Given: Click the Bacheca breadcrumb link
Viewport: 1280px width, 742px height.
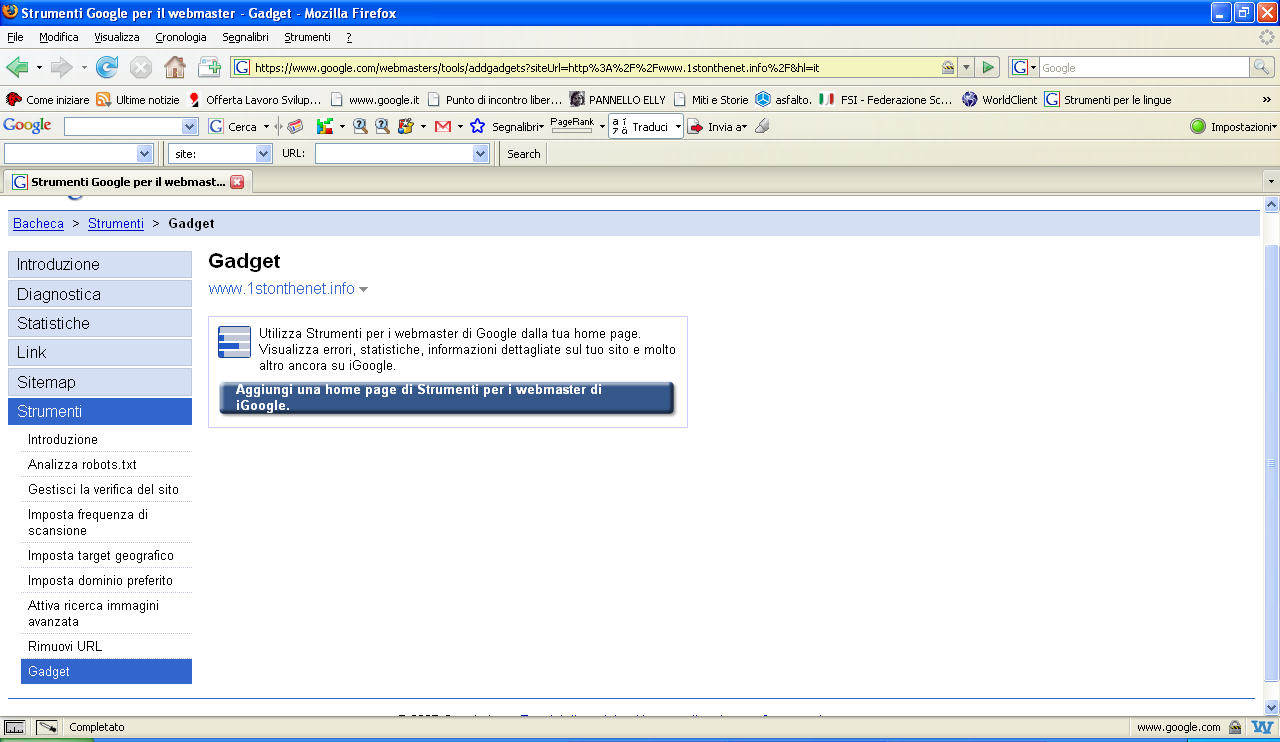Looking at the screenshot, I should [38, 223].
